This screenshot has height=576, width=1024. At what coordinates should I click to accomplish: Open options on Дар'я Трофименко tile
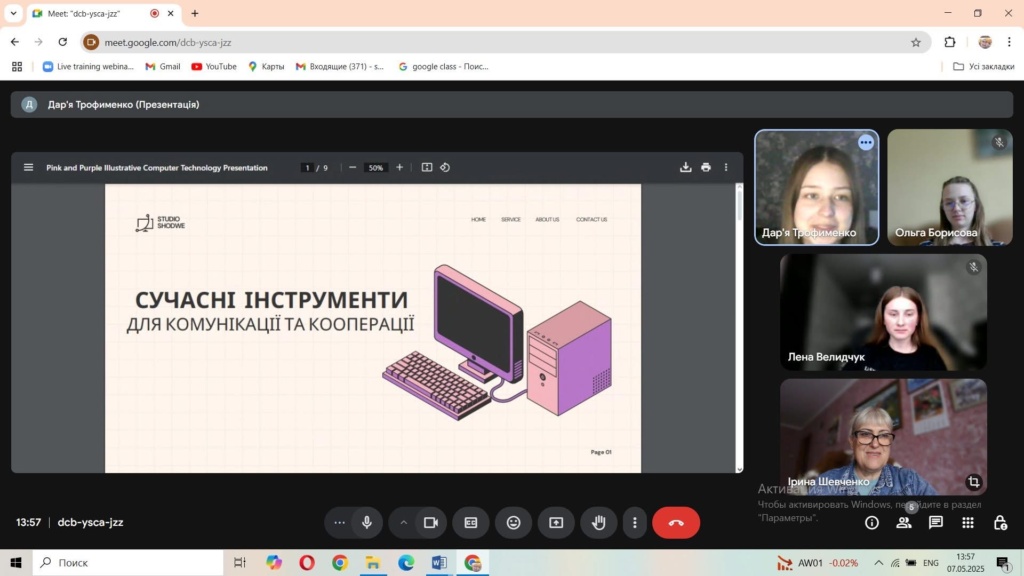[x=866, y=142]
